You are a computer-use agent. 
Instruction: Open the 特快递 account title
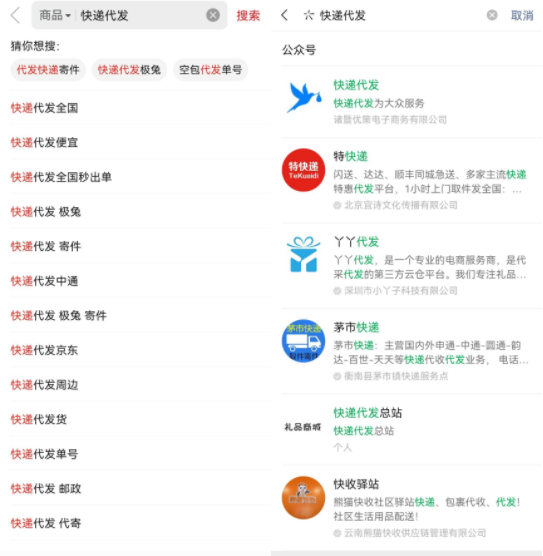point(350,156)
